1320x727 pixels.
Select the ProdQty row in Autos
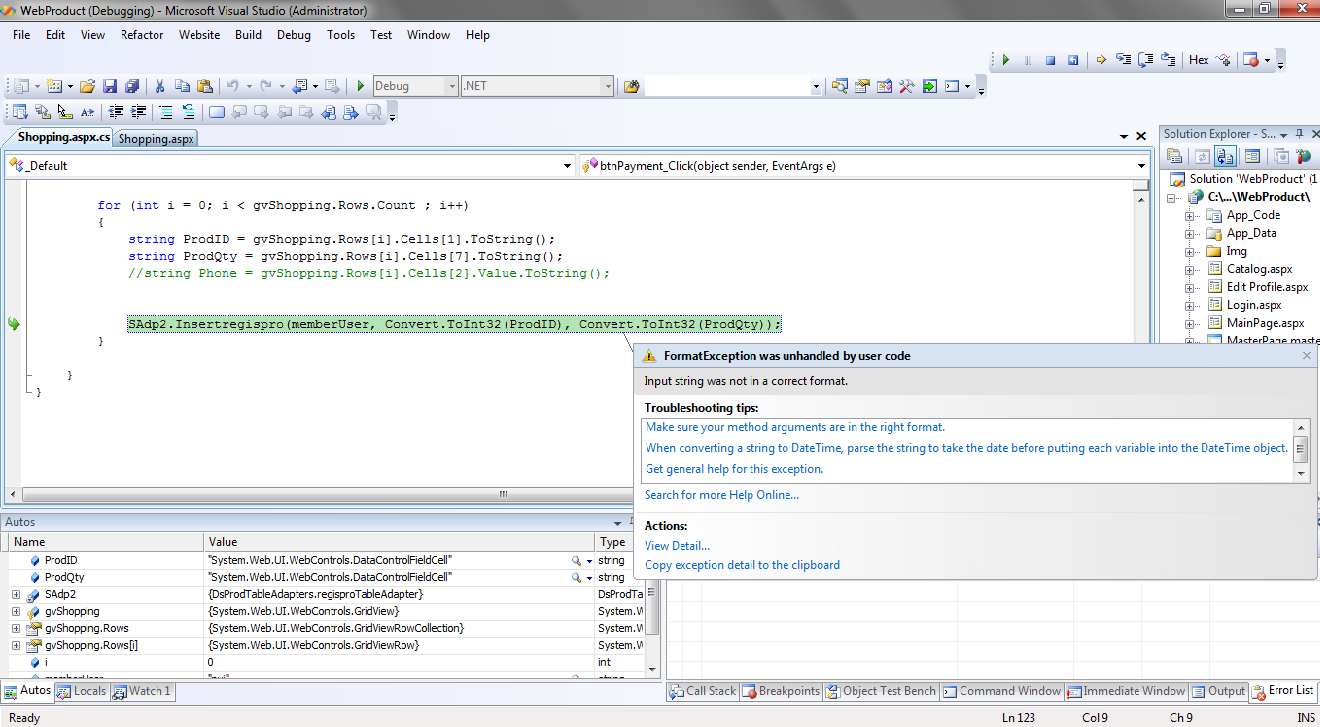[x=328, y=578]
